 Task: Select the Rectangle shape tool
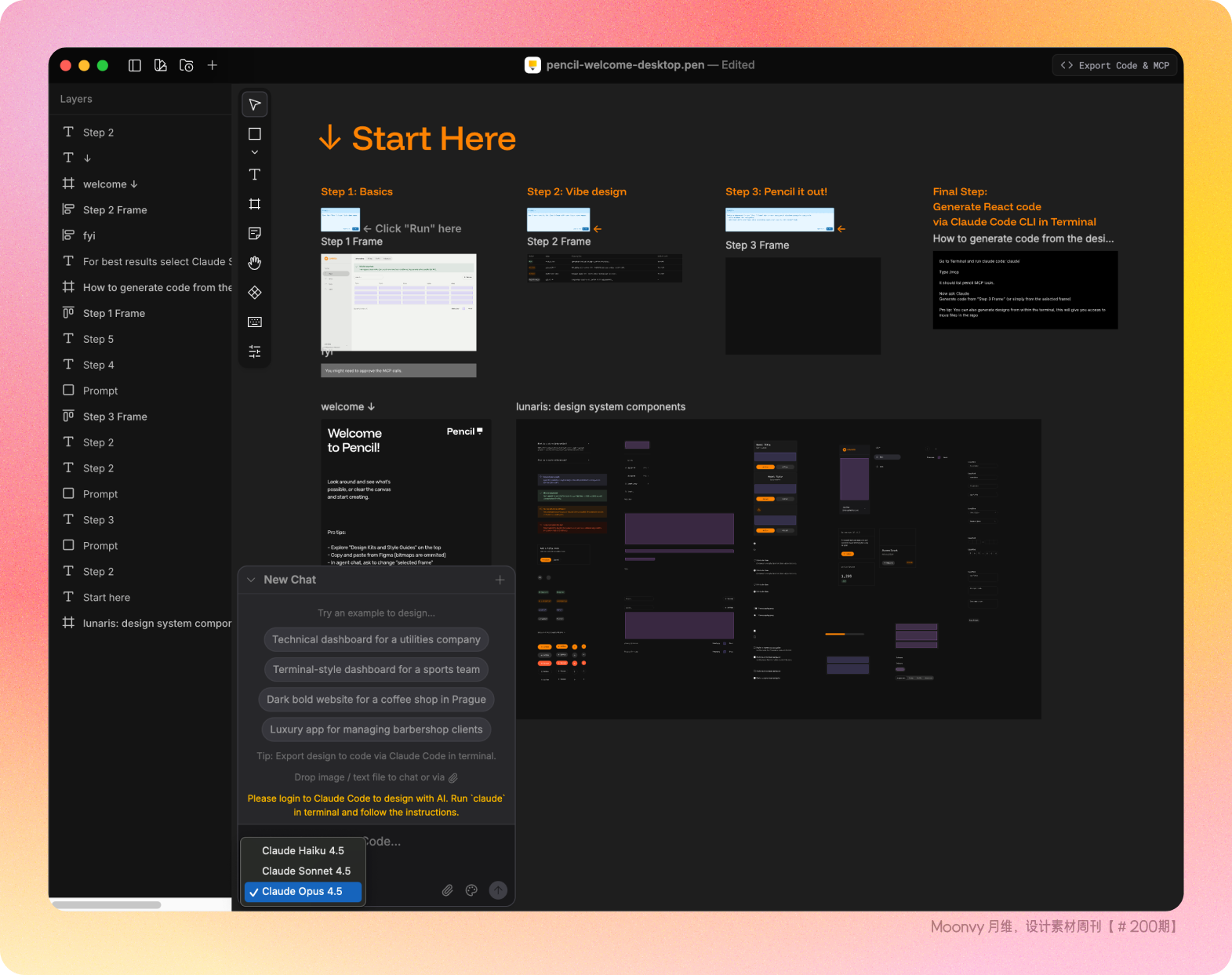point(255,134)
